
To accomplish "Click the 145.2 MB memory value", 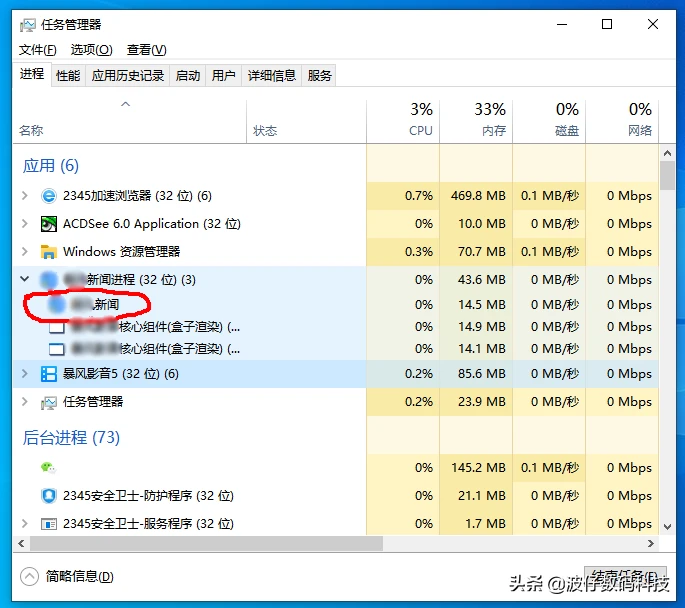I will click(478, 468).
